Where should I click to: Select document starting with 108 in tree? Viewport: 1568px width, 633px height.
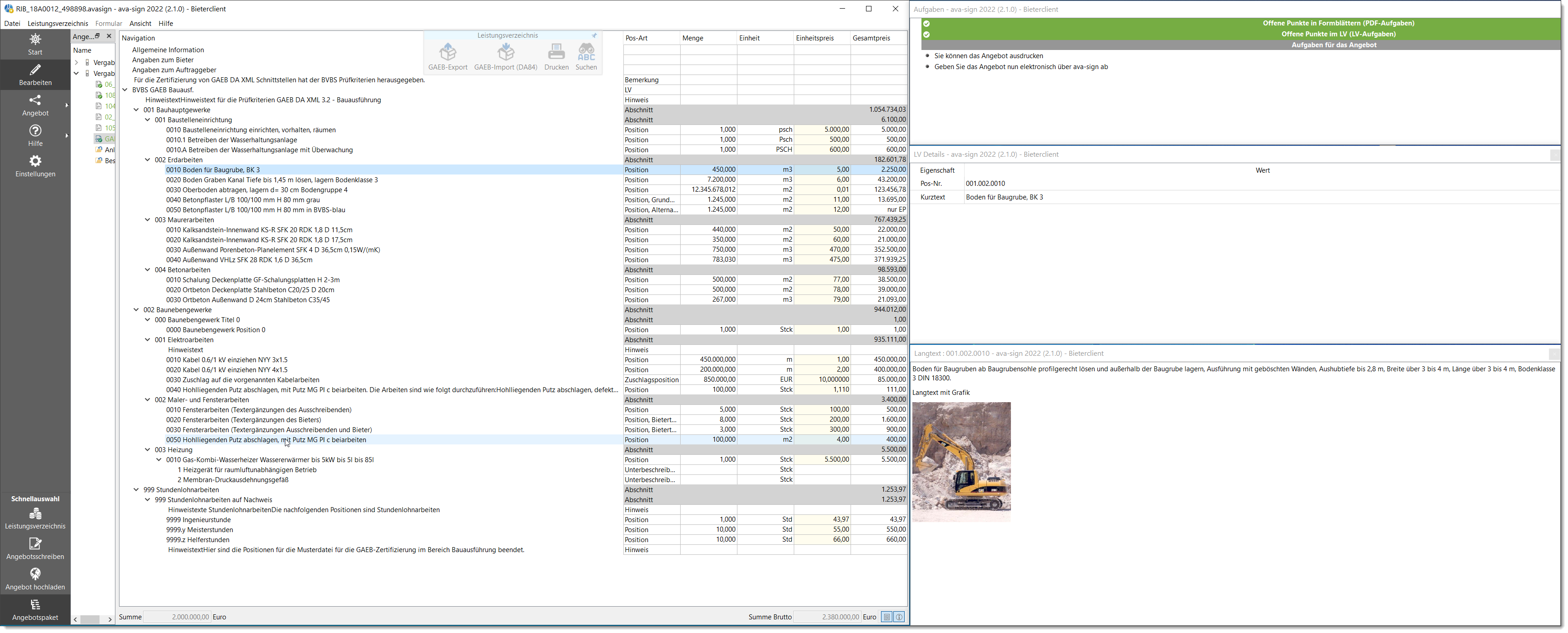click(105, 95)
